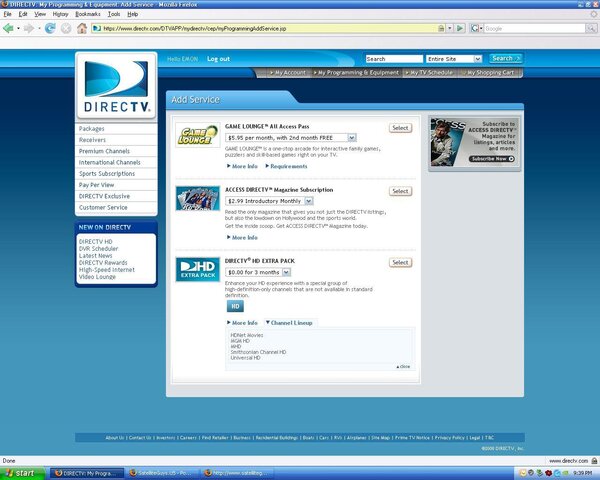Open the Bookmarks menu
This screenshot has height=480, width=600.
[88, 14]
